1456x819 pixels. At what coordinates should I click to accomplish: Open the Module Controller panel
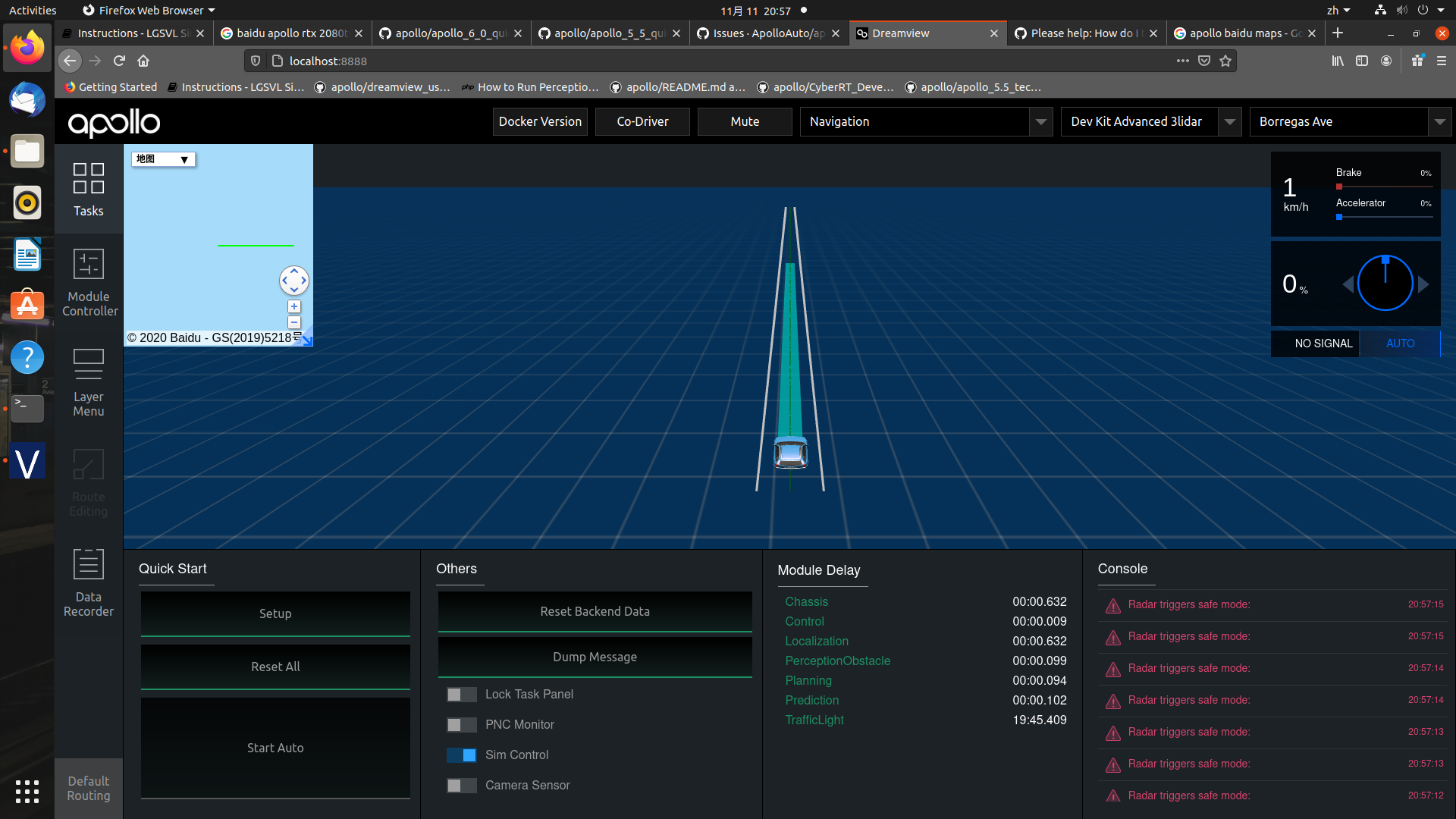coord(89,282)
